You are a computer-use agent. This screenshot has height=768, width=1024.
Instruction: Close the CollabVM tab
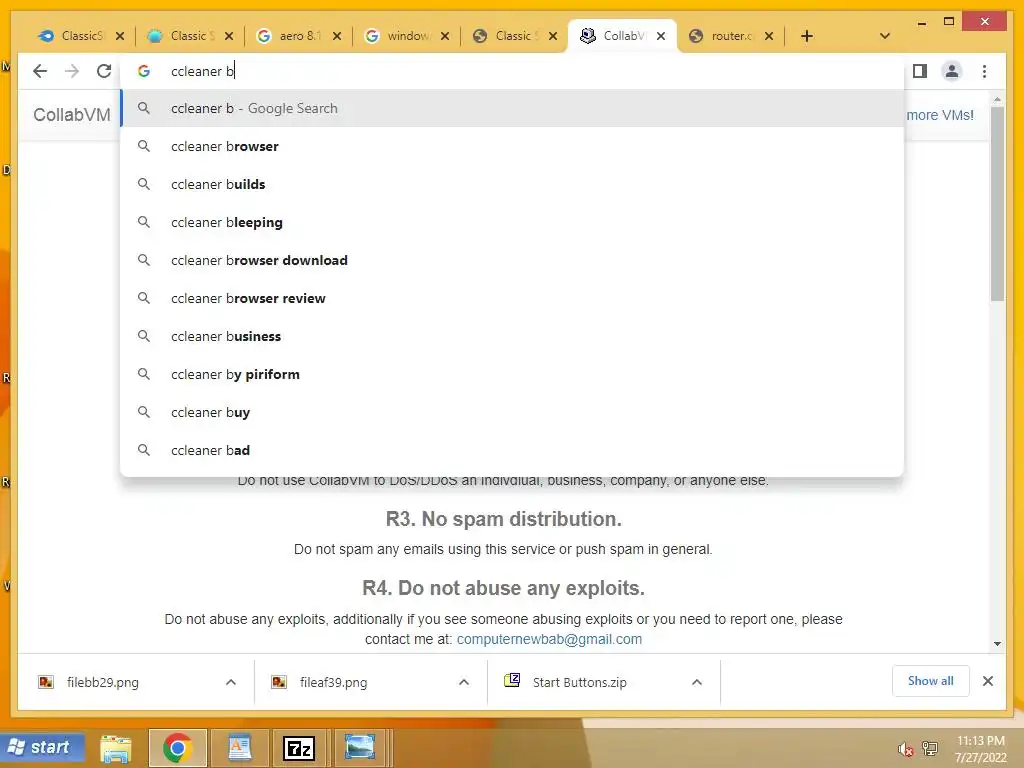click(x=661, y=36)
